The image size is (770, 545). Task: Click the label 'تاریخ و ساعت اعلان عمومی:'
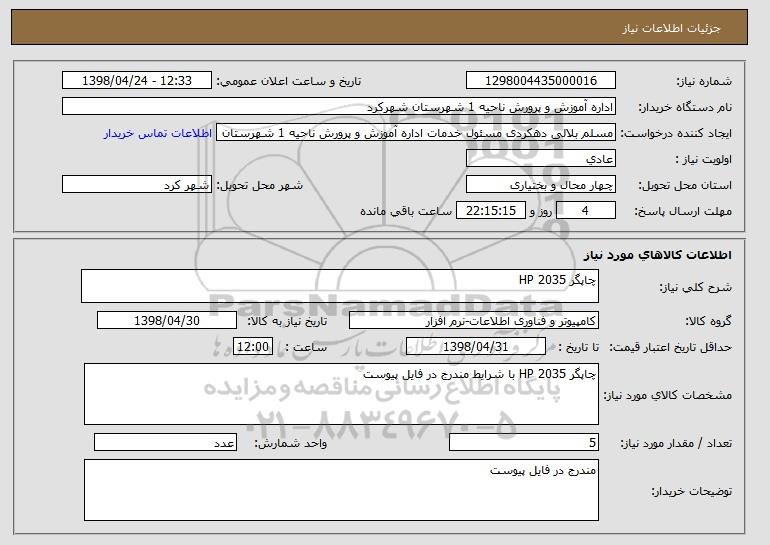tap(289, 82)
